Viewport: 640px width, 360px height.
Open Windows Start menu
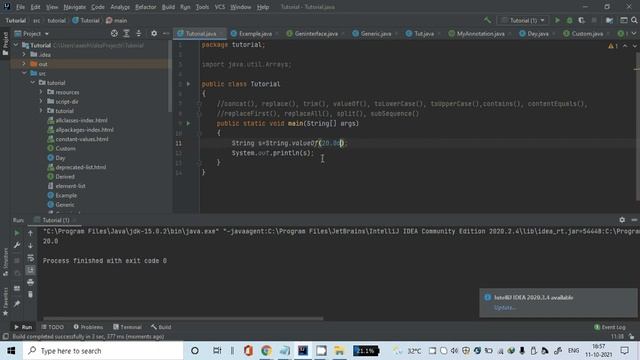tap(11, 351)
